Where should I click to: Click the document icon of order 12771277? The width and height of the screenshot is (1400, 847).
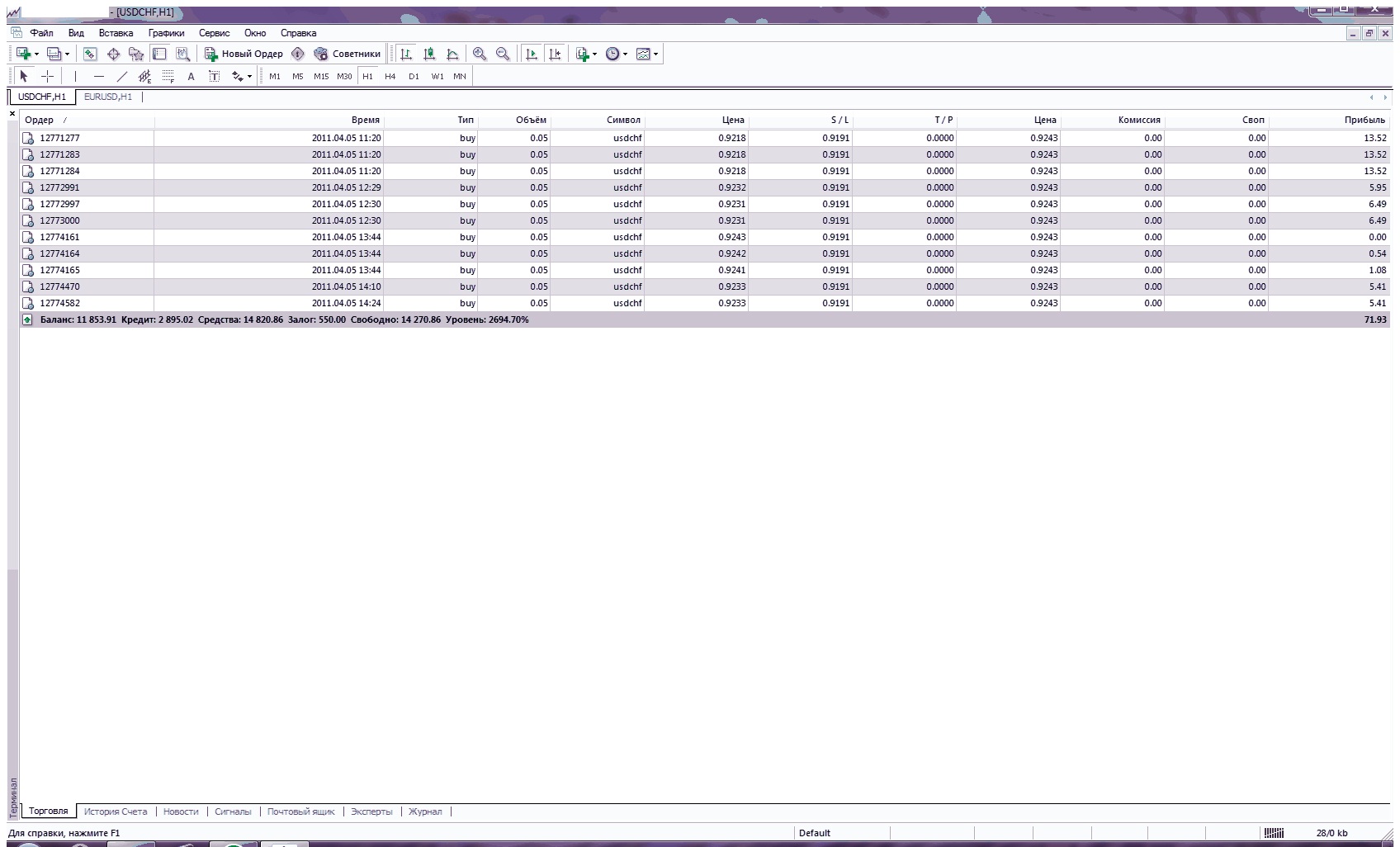tap(28, 138)
